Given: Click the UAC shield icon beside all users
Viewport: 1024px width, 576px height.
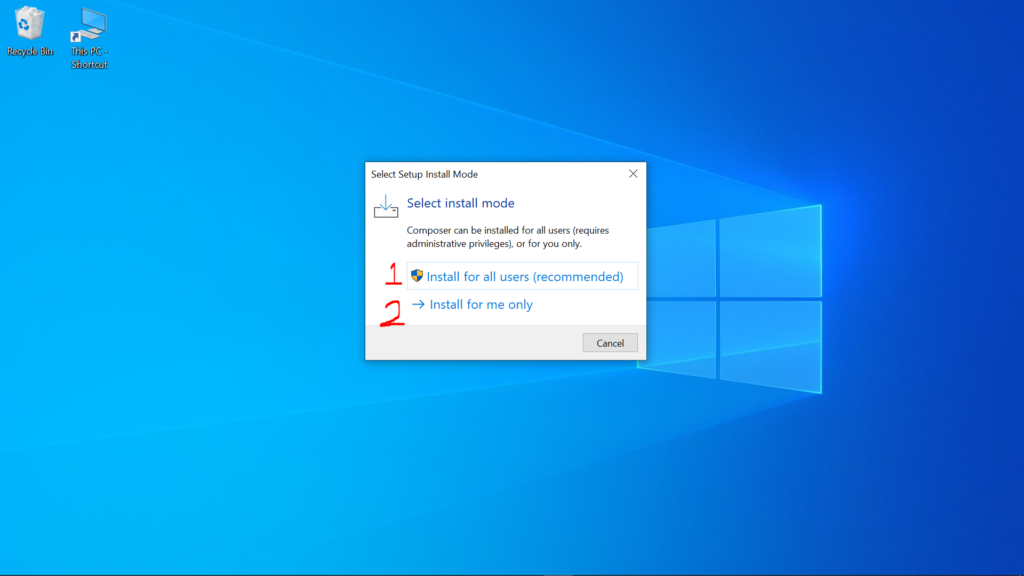Looking at the screenshot, I should 417,276.
